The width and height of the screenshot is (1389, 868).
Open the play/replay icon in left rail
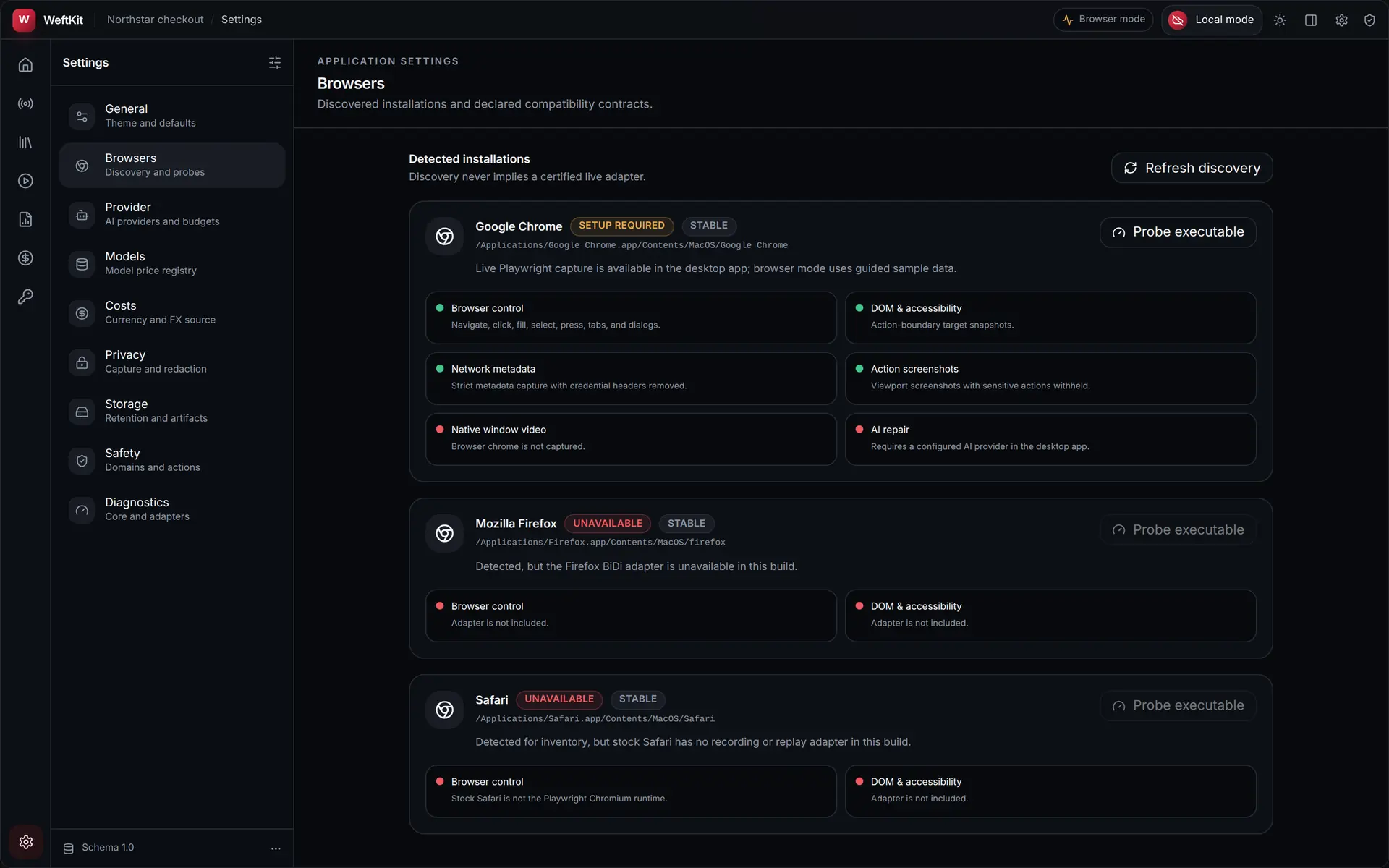[x=25, y=181]
